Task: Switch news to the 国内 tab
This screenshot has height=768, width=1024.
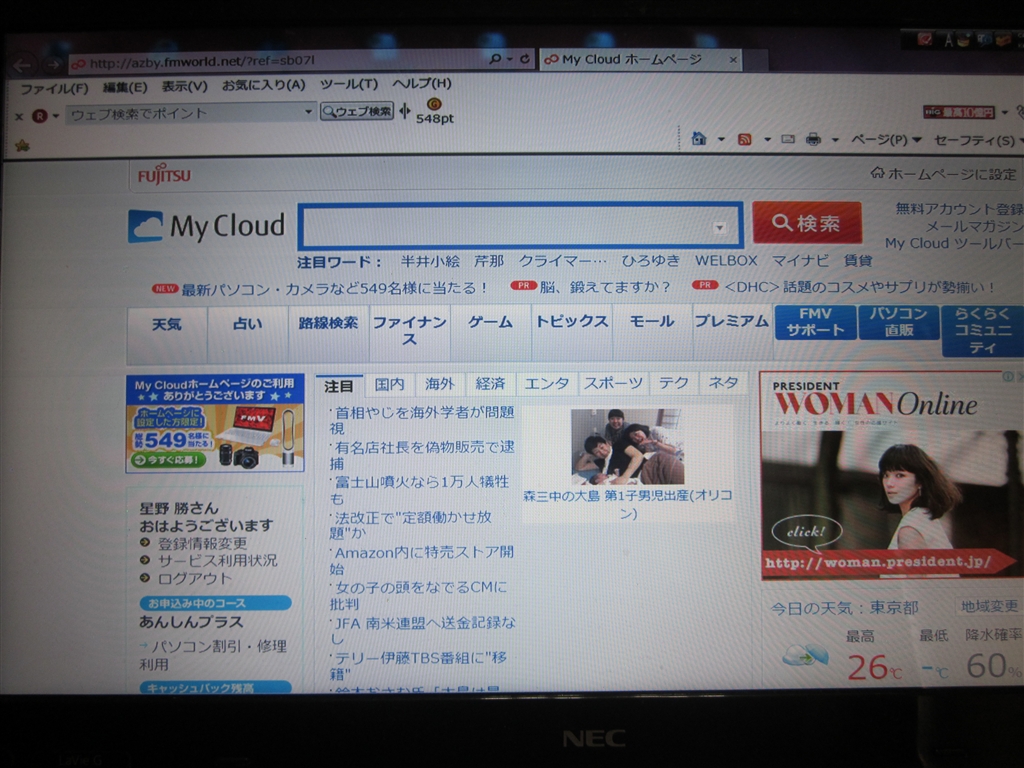Action: pyautogui.click(x=389, y=385)
